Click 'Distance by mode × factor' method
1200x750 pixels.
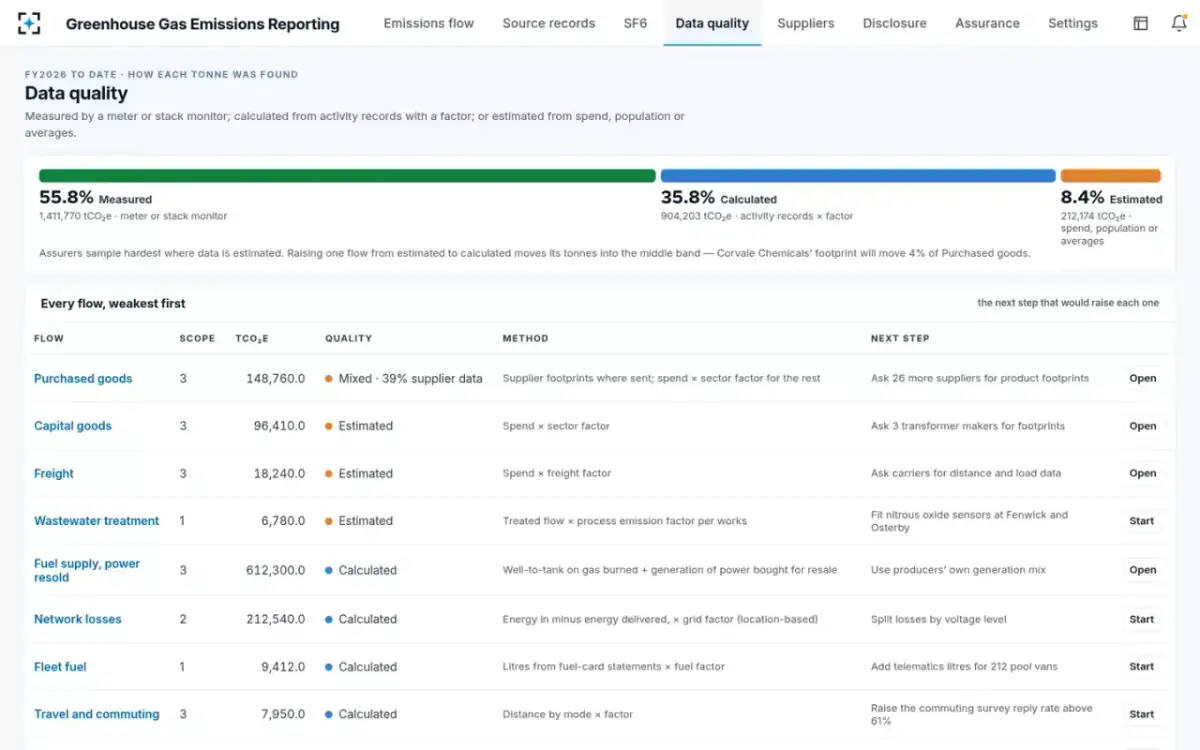pos(568,714)
